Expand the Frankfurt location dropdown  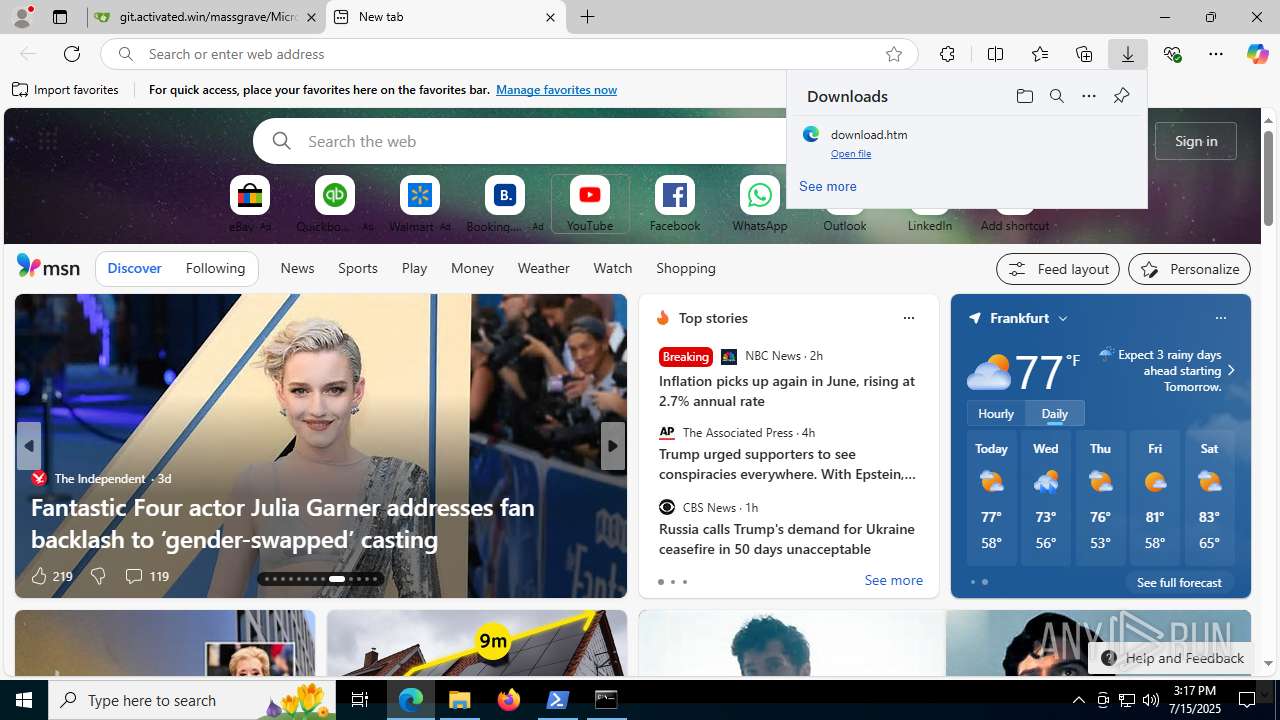[x=1062, y=318]
